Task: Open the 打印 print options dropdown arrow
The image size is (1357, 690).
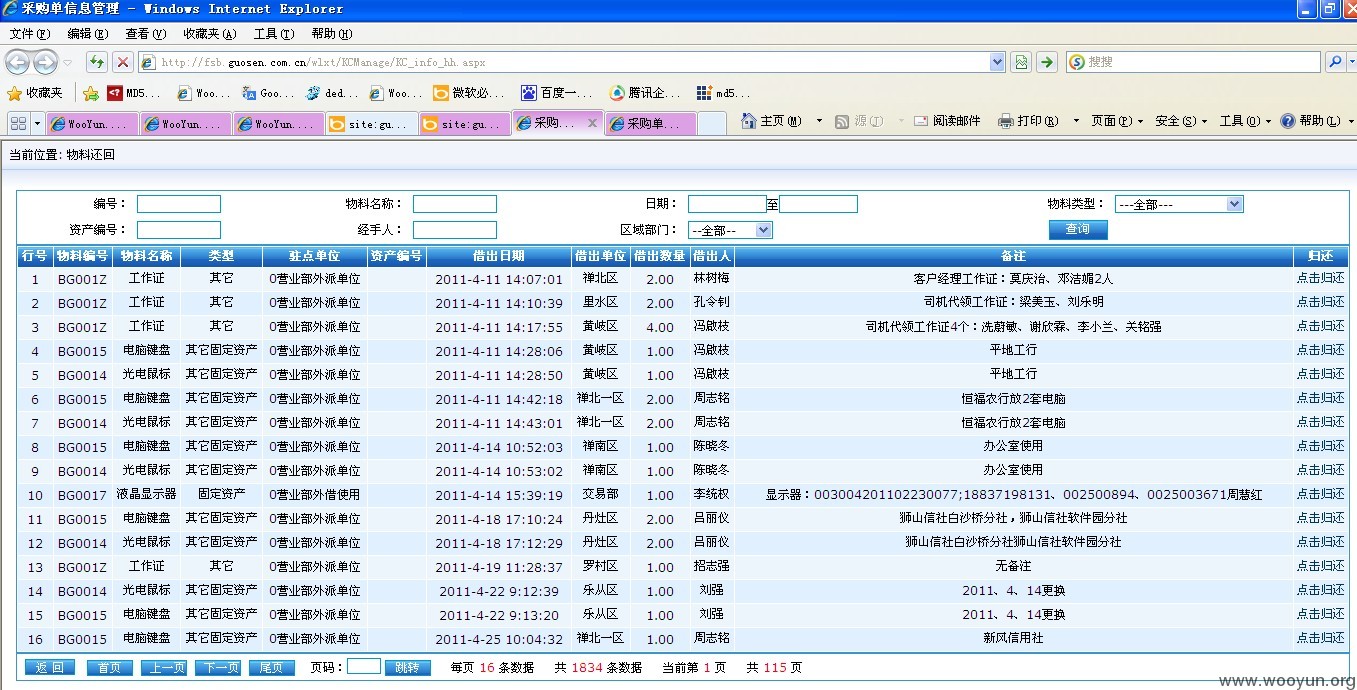Action: [x=1076, y=121]
